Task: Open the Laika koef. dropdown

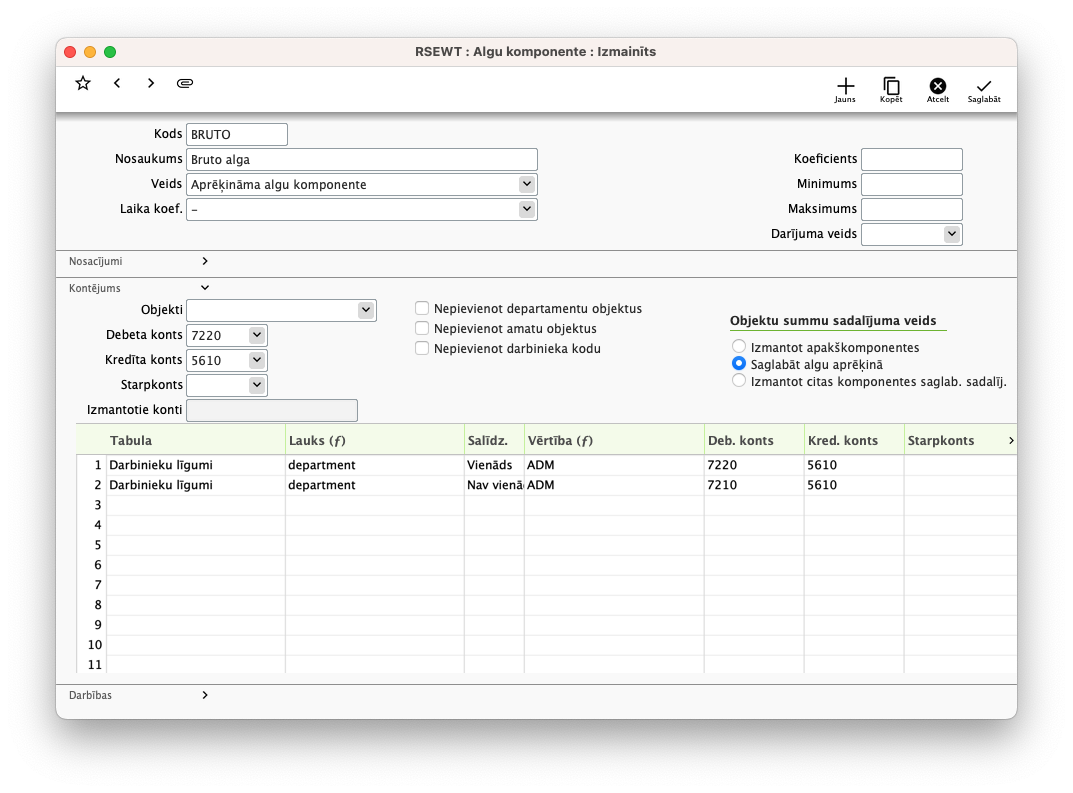Action: pos(526,209)
